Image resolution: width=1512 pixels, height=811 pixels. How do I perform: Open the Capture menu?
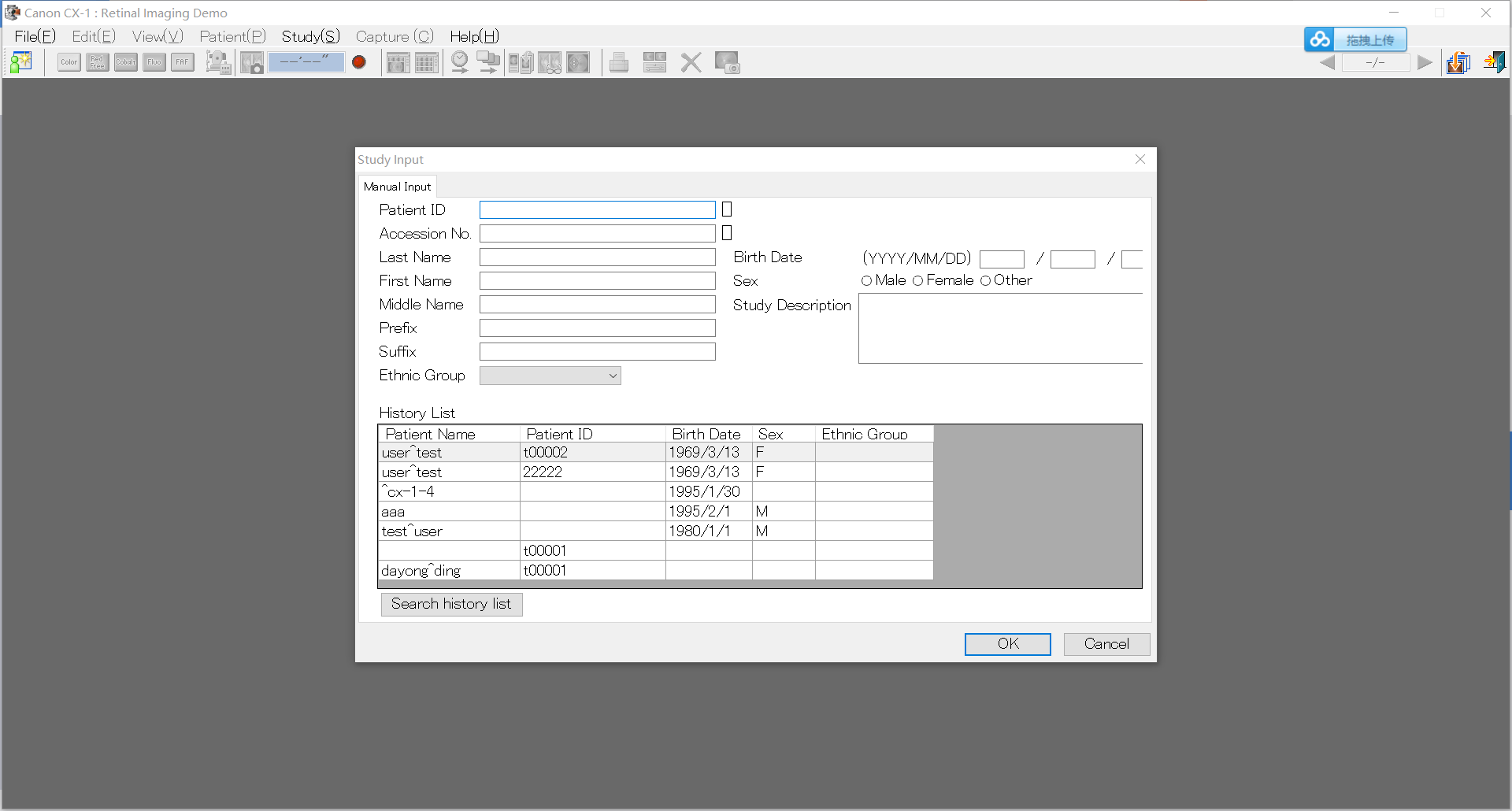click(x=395, y=36)
